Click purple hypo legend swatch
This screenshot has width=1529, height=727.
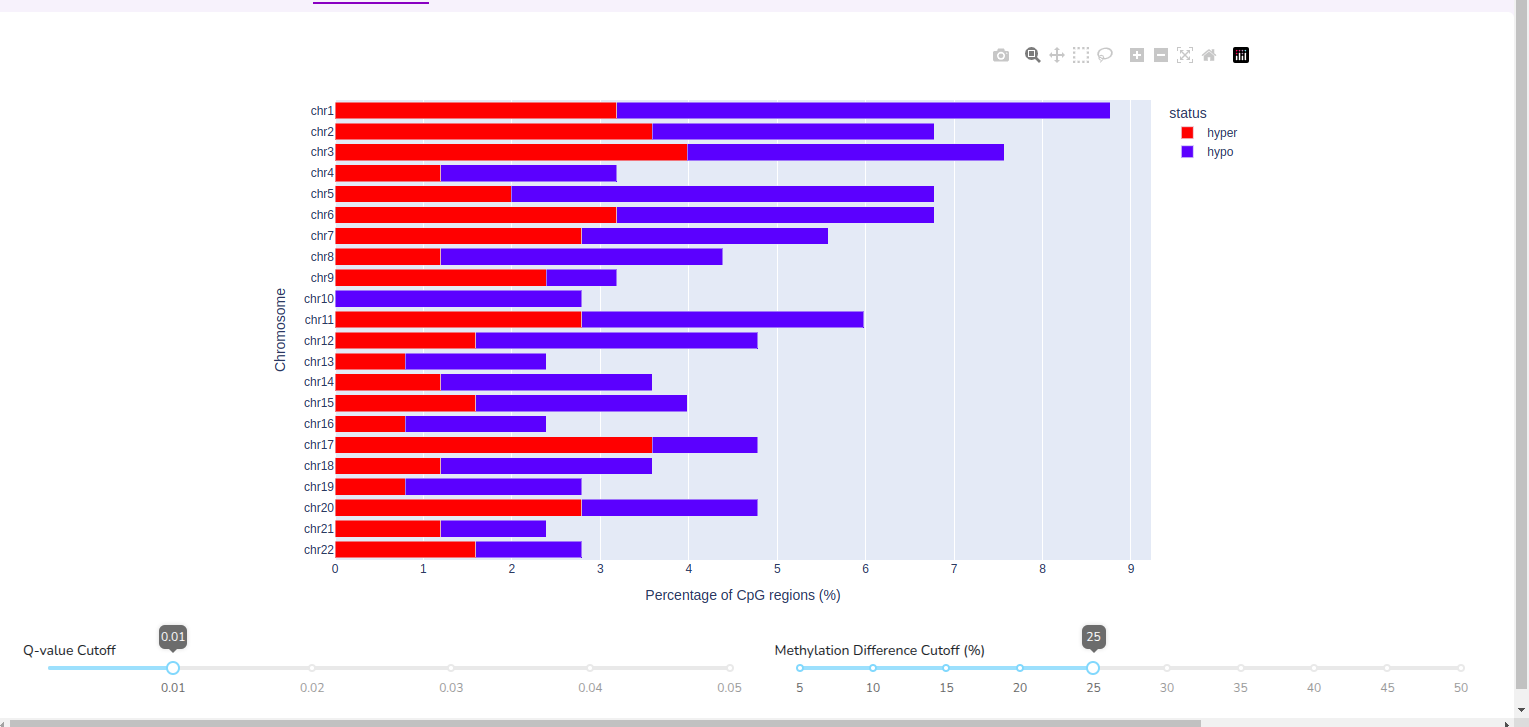tap(1188, 152)
